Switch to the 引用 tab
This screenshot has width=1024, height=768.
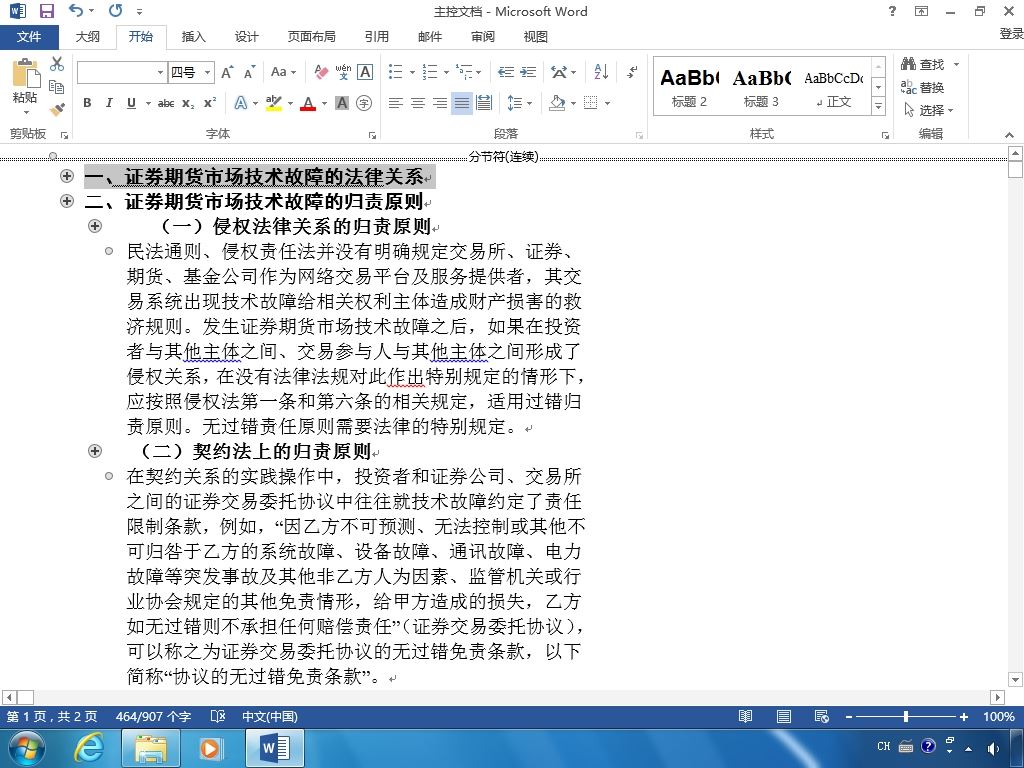[x=377, y=37]
